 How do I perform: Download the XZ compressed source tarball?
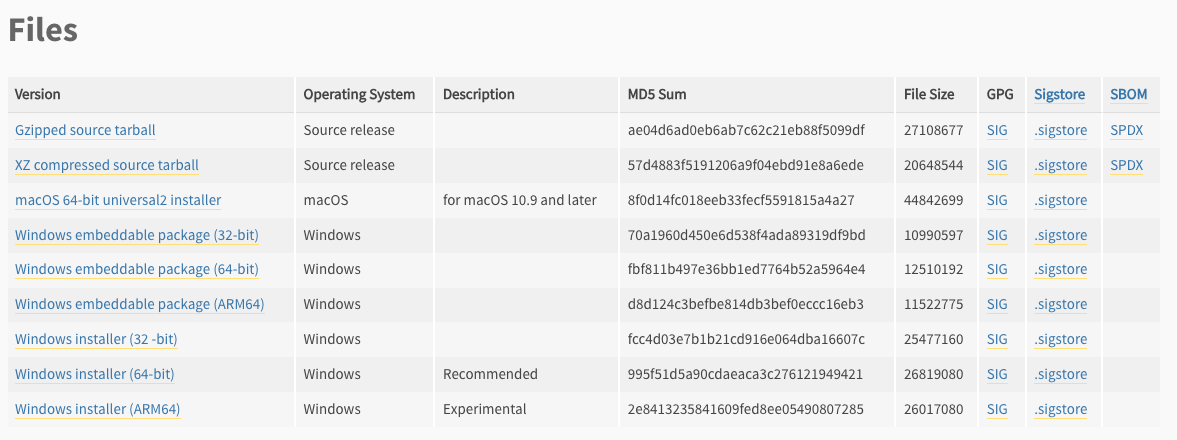click(107, 165)
